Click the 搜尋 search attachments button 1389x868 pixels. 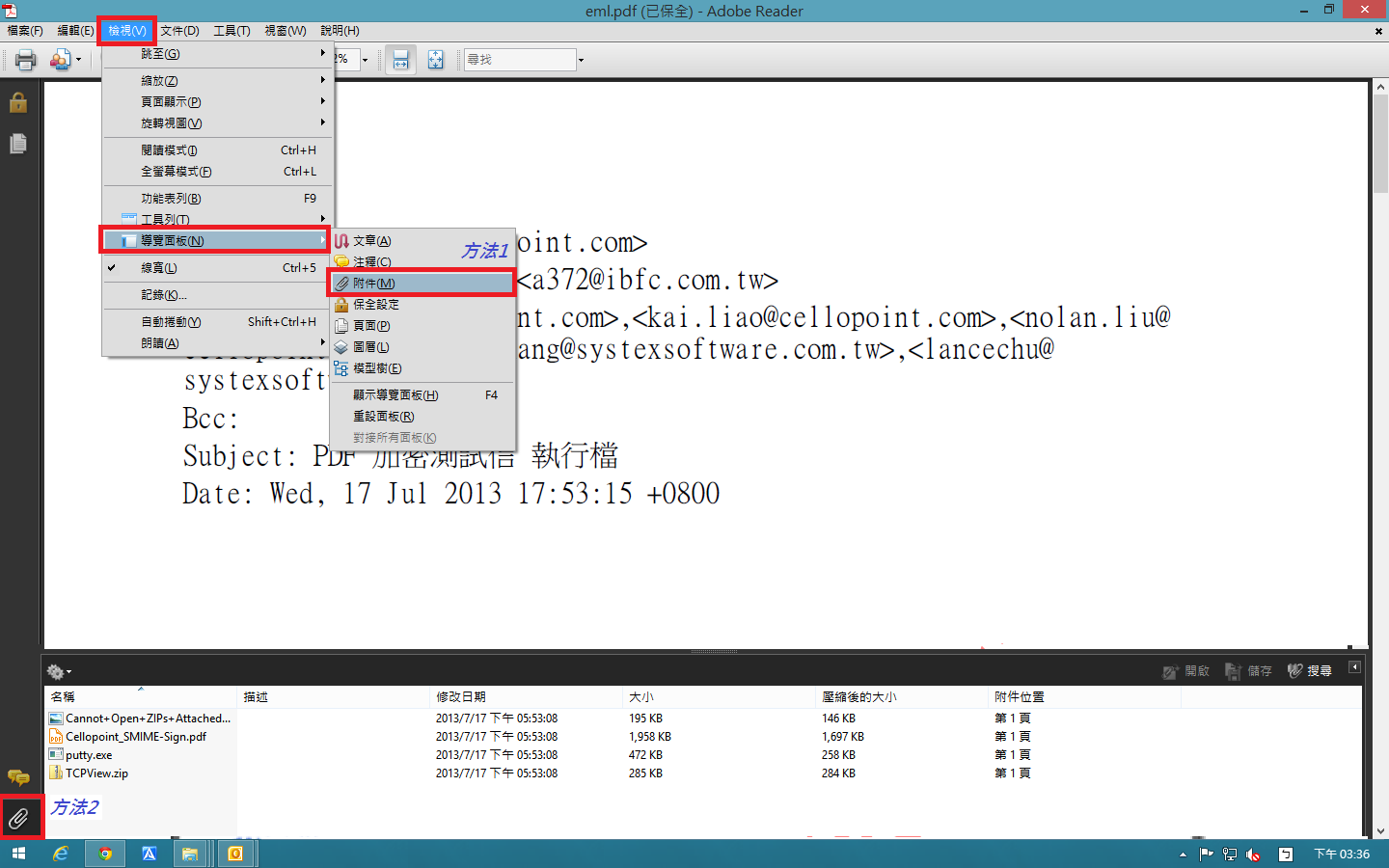point(1310,671)
